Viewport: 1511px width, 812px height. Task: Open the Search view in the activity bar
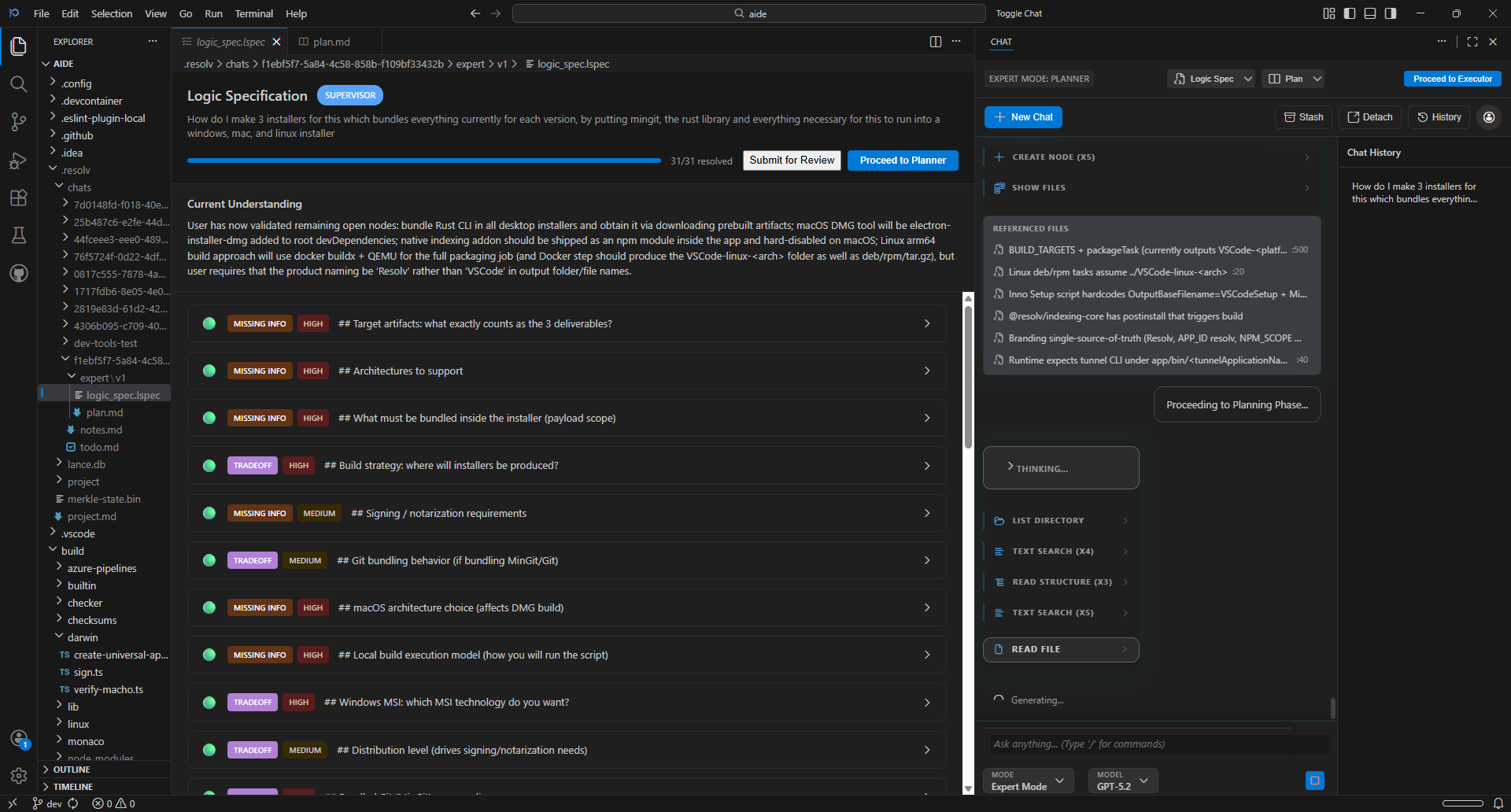click(x=18, y=83)
